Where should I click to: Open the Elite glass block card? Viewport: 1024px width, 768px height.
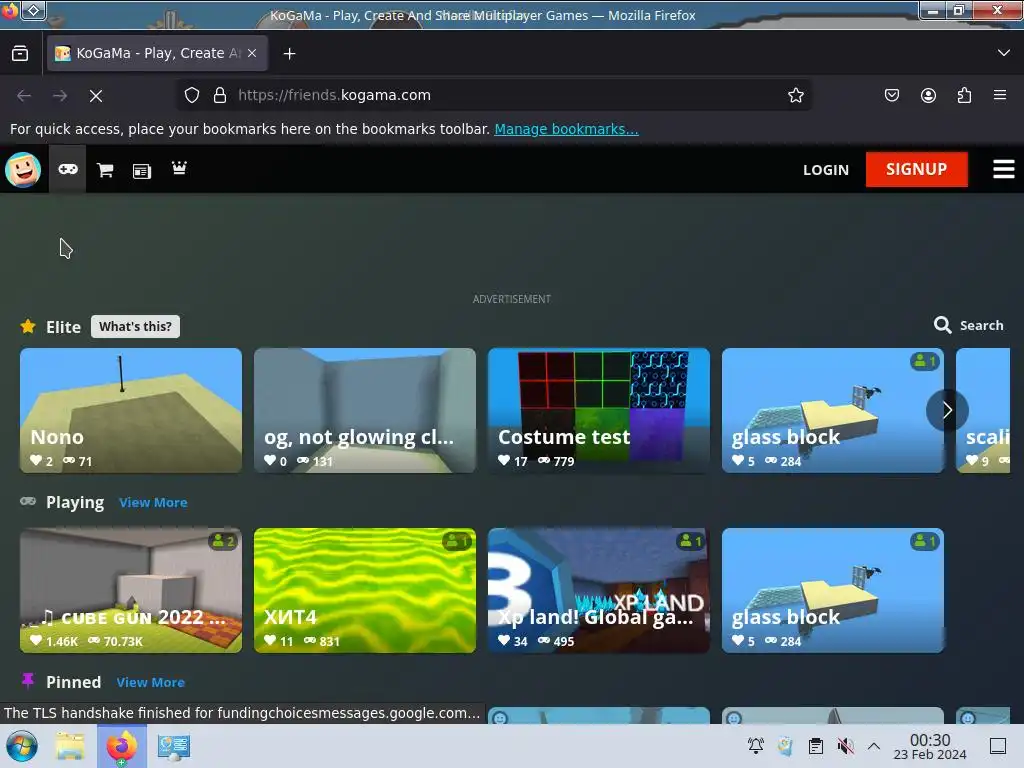tap(833, 410)
